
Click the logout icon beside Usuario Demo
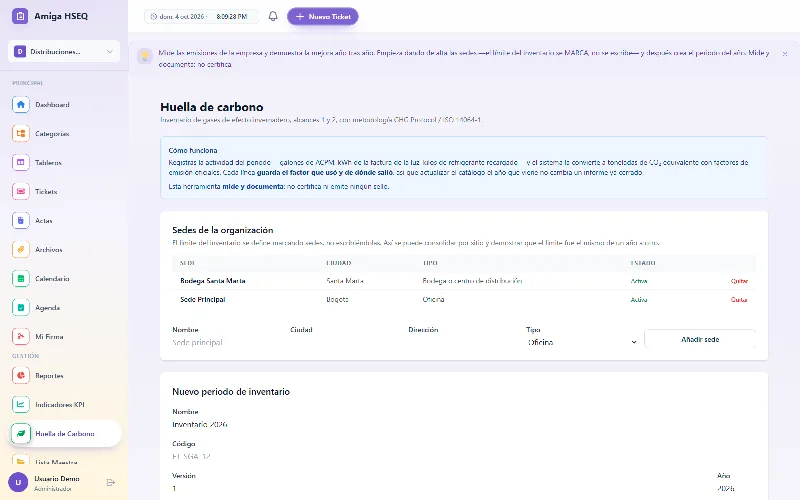coord(111,483)
